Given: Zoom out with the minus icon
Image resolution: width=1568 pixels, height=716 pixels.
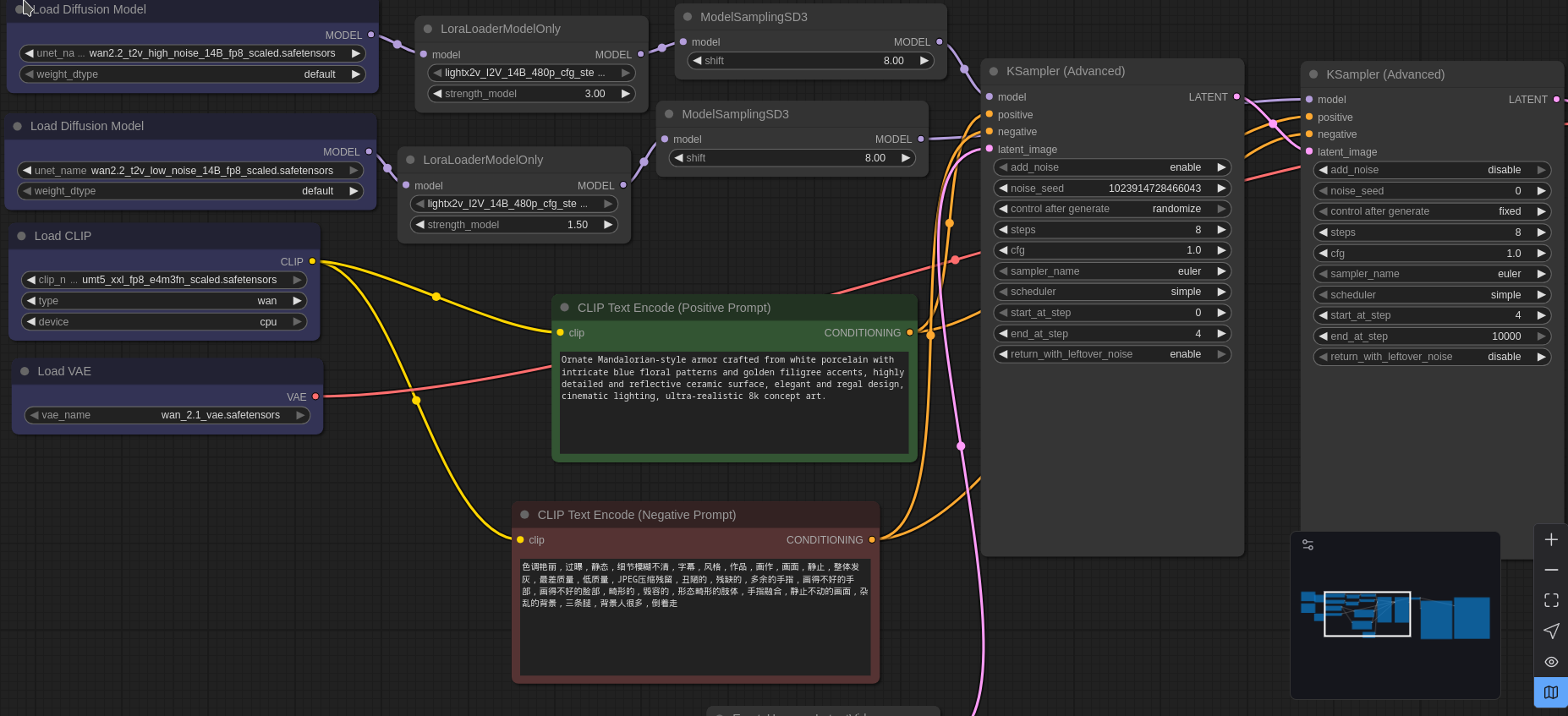Looking at the screenshot, I should point(1551,570).
